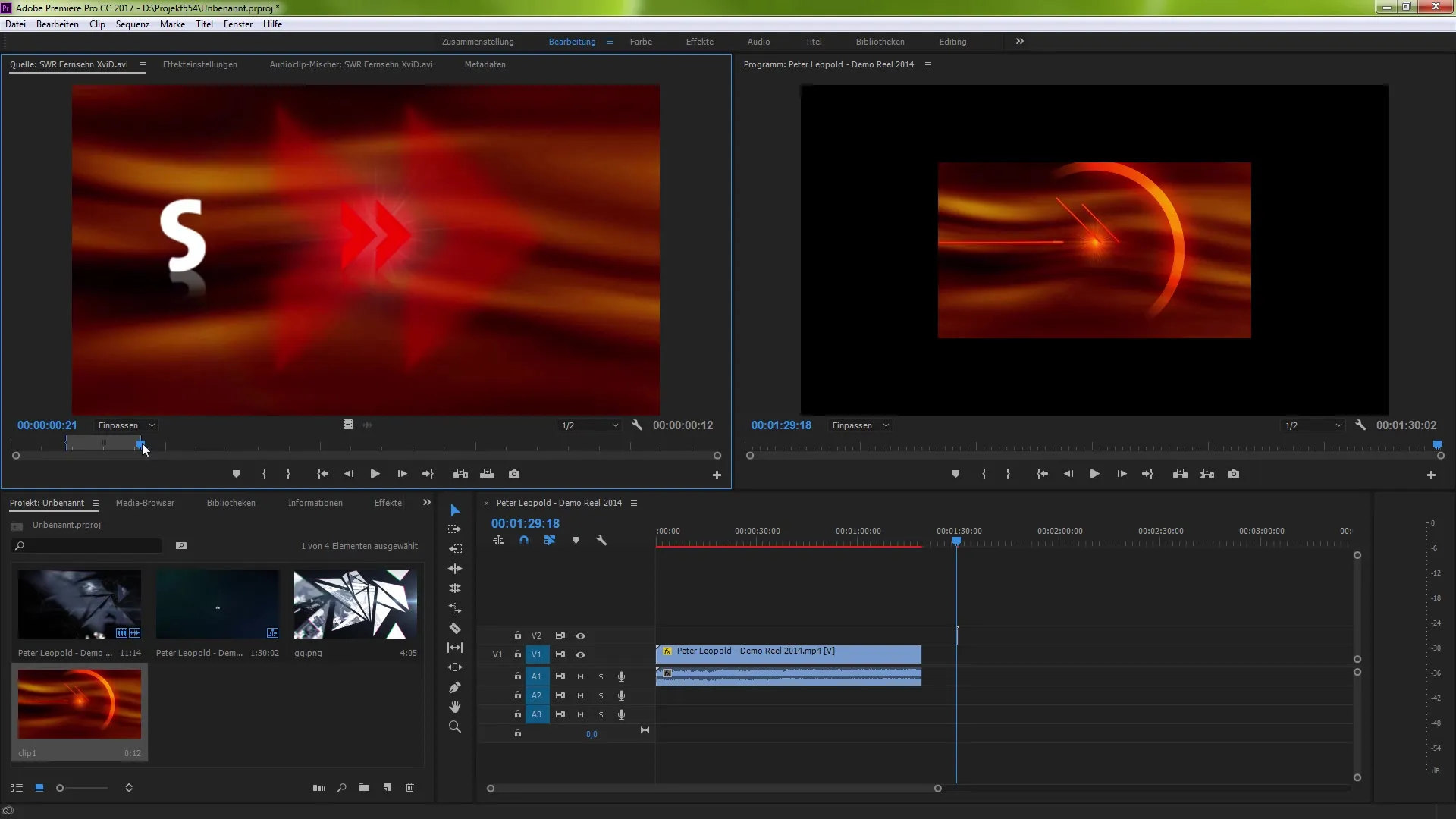Switch to Media-Browser tab
This screenshot has height=819, width=1456.
tap(145, 503)
